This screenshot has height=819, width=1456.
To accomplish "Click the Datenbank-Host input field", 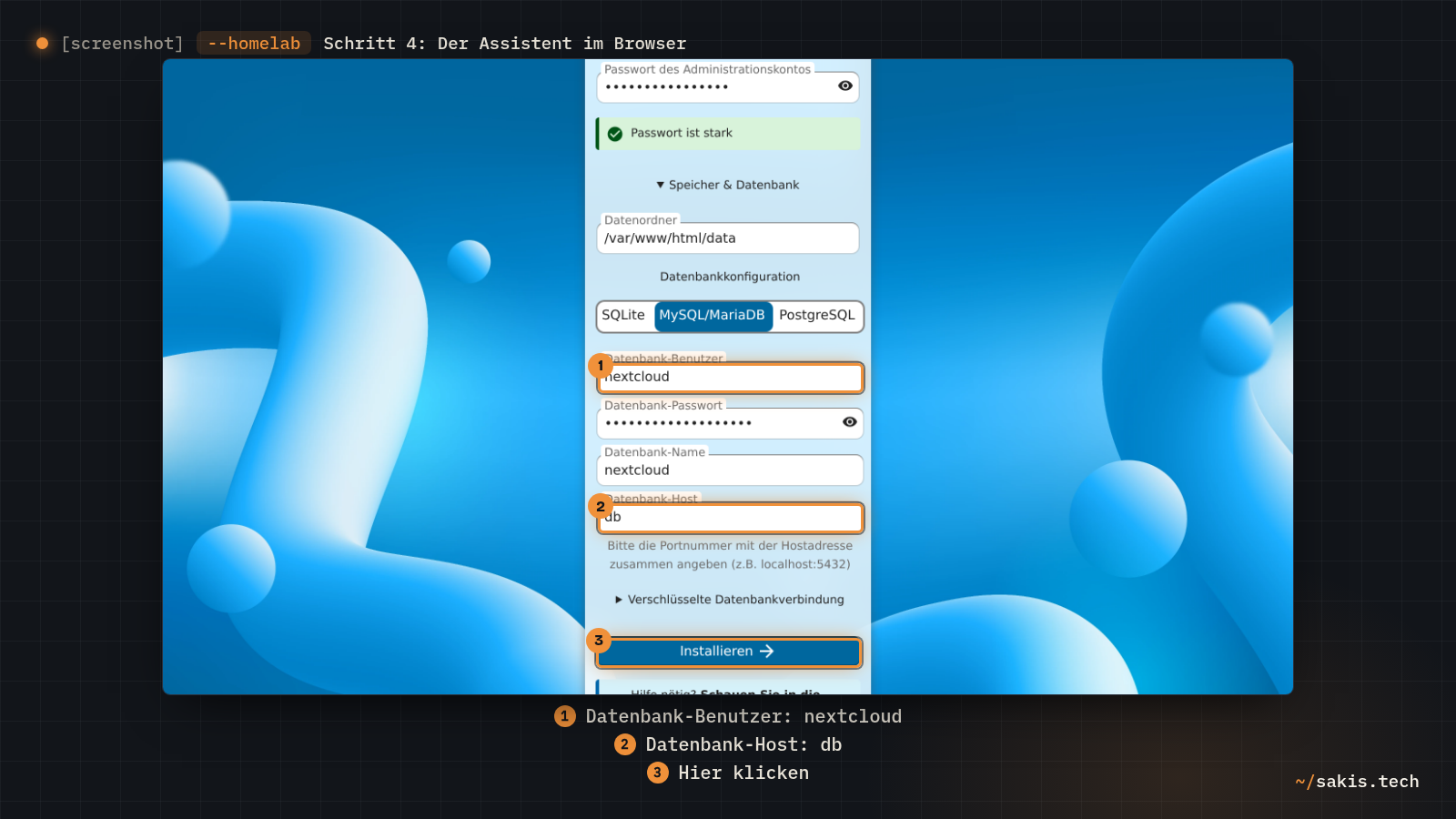I will tap(730, 518).
